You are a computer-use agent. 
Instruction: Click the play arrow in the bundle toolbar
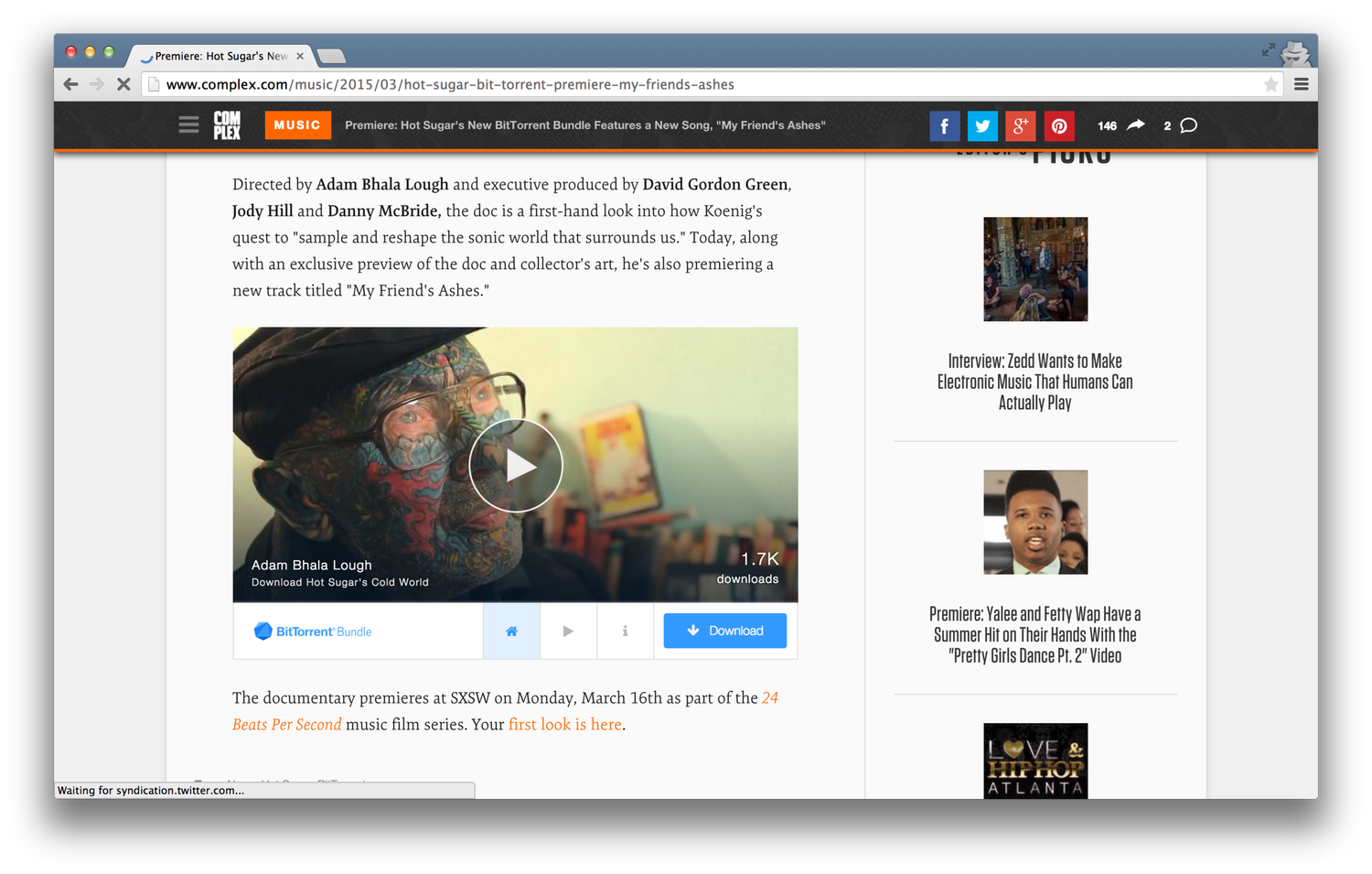click(568, 631)
